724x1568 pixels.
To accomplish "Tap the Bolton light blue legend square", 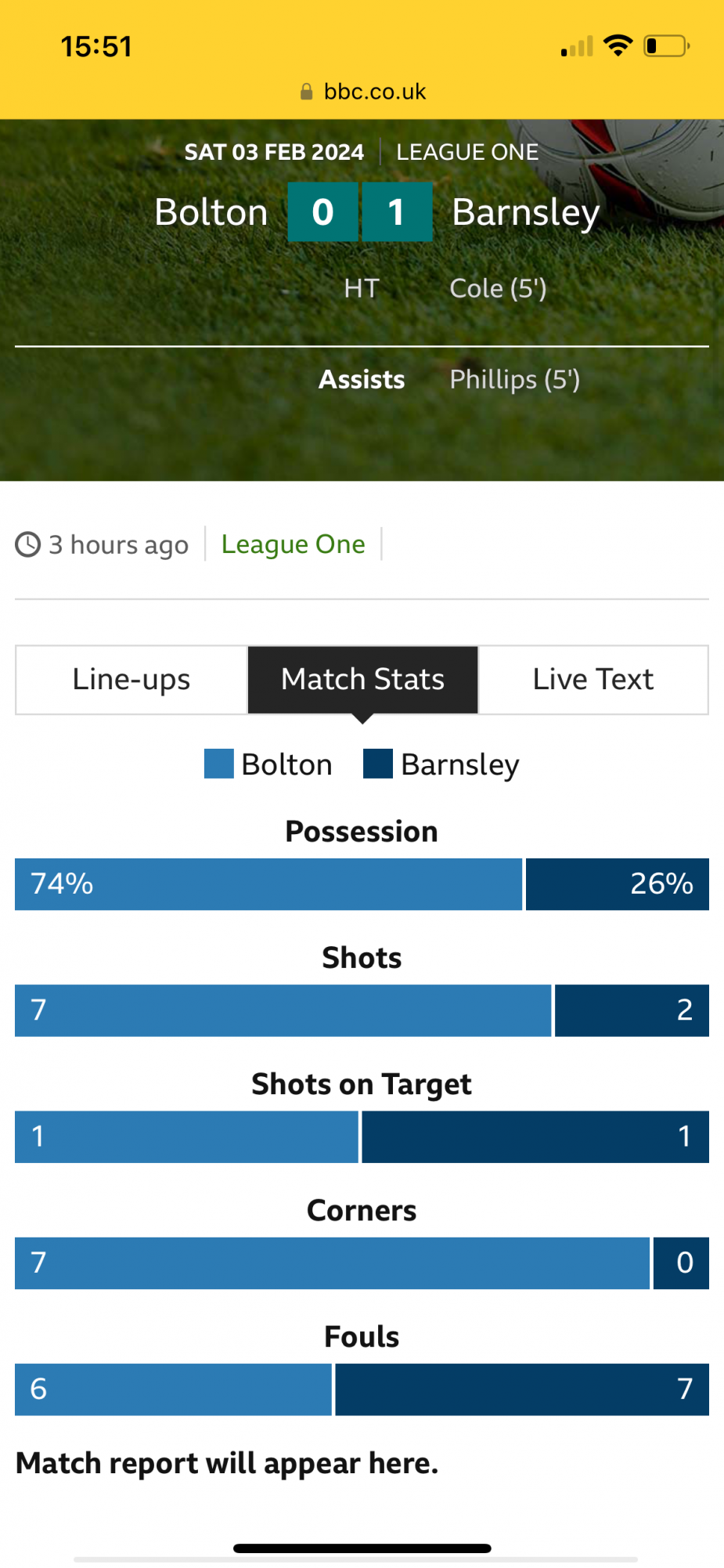I will coord(219,764).
